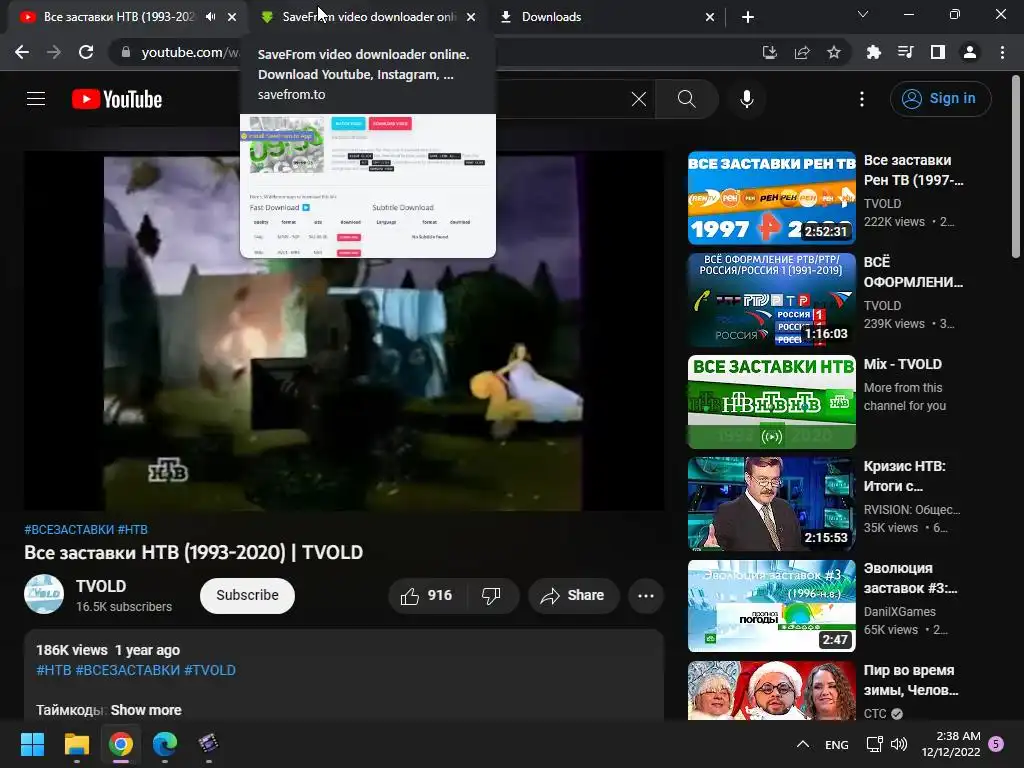Viewport: 1024px width, 768px height.
Task: Open media controls in Chrome toolbar
Action: 905,52
